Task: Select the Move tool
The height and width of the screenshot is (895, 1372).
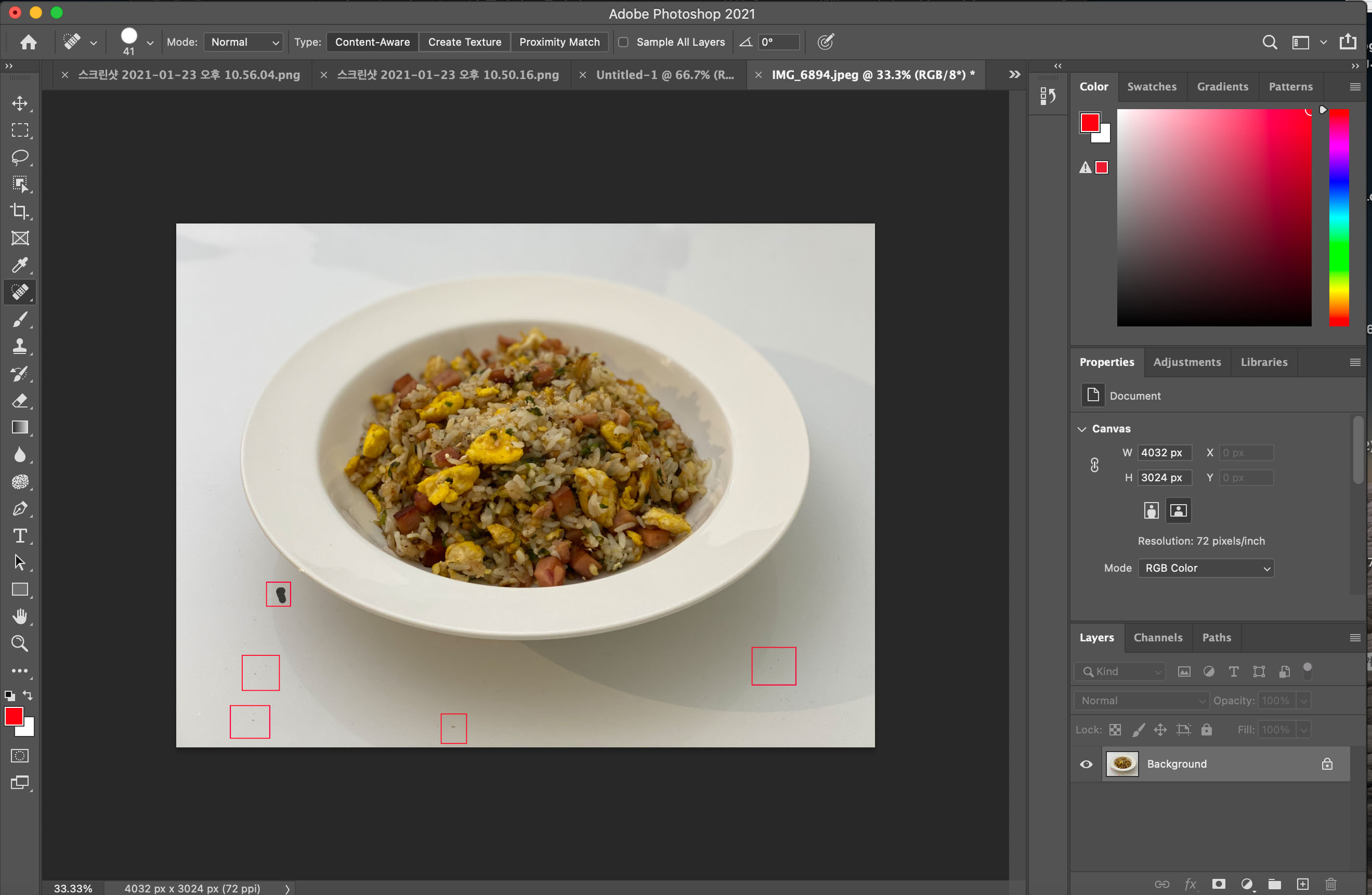Action: coord(20,104)
